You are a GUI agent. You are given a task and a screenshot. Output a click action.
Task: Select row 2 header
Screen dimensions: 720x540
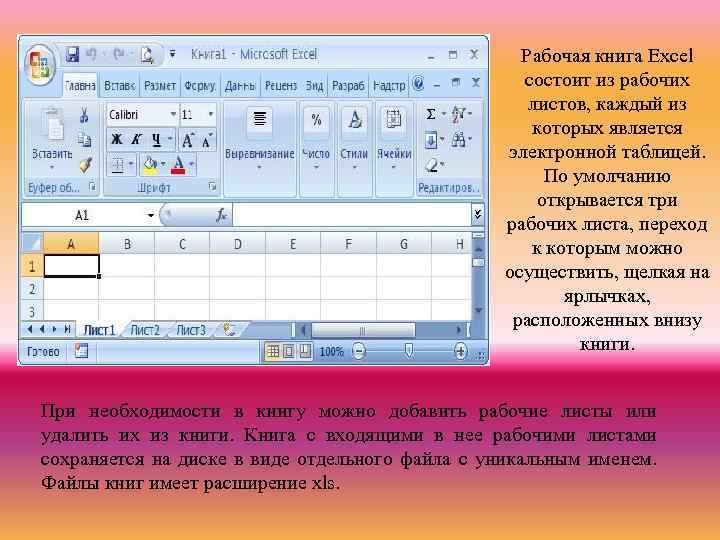[32, 289]
